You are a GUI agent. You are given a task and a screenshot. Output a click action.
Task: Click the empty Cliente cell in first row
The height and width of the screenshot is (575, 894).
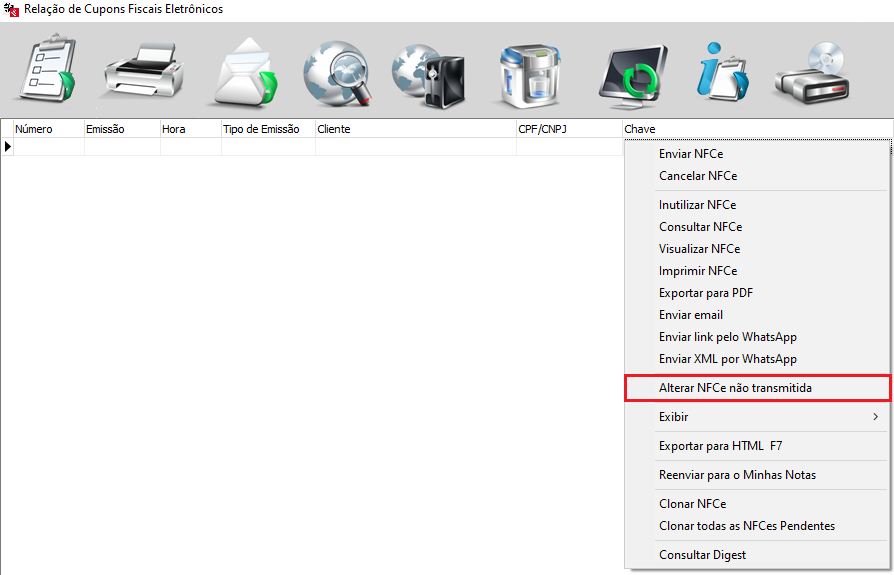click(x=415, y=147)
